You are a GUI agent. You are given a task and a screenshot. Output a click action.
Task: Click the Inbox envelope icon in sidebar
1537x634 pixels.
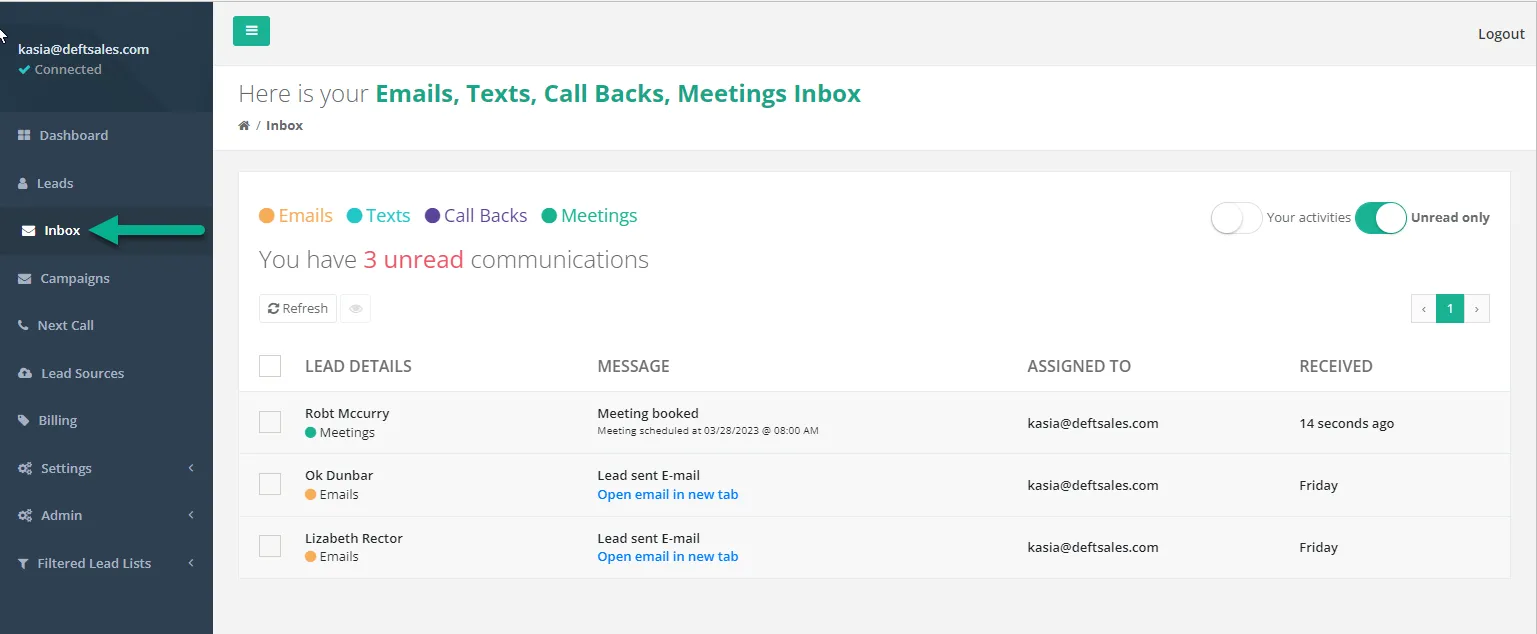click(x=29, y=231)
